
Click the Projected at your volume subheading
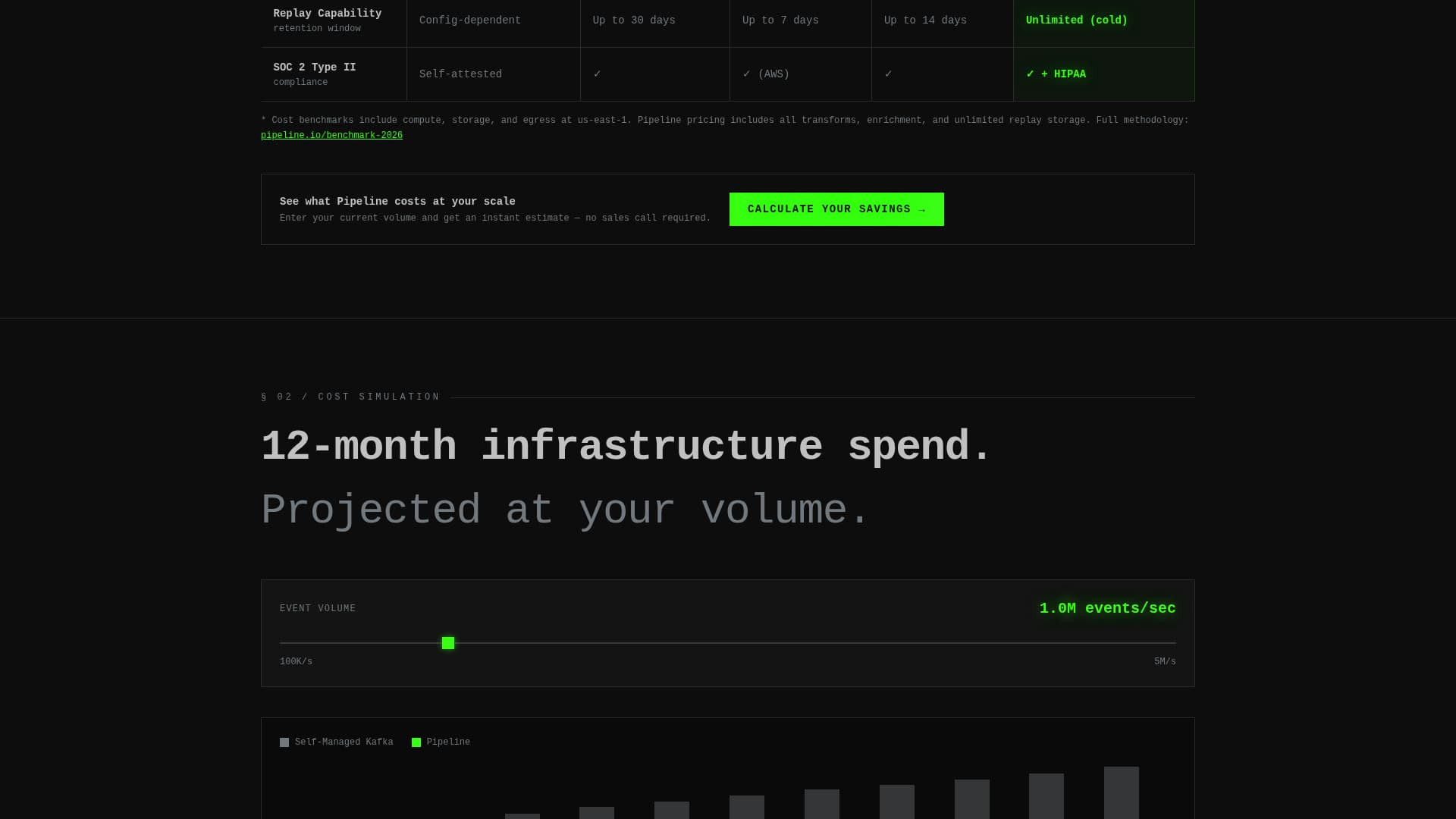pyautogui.click(x=565, y=510)
